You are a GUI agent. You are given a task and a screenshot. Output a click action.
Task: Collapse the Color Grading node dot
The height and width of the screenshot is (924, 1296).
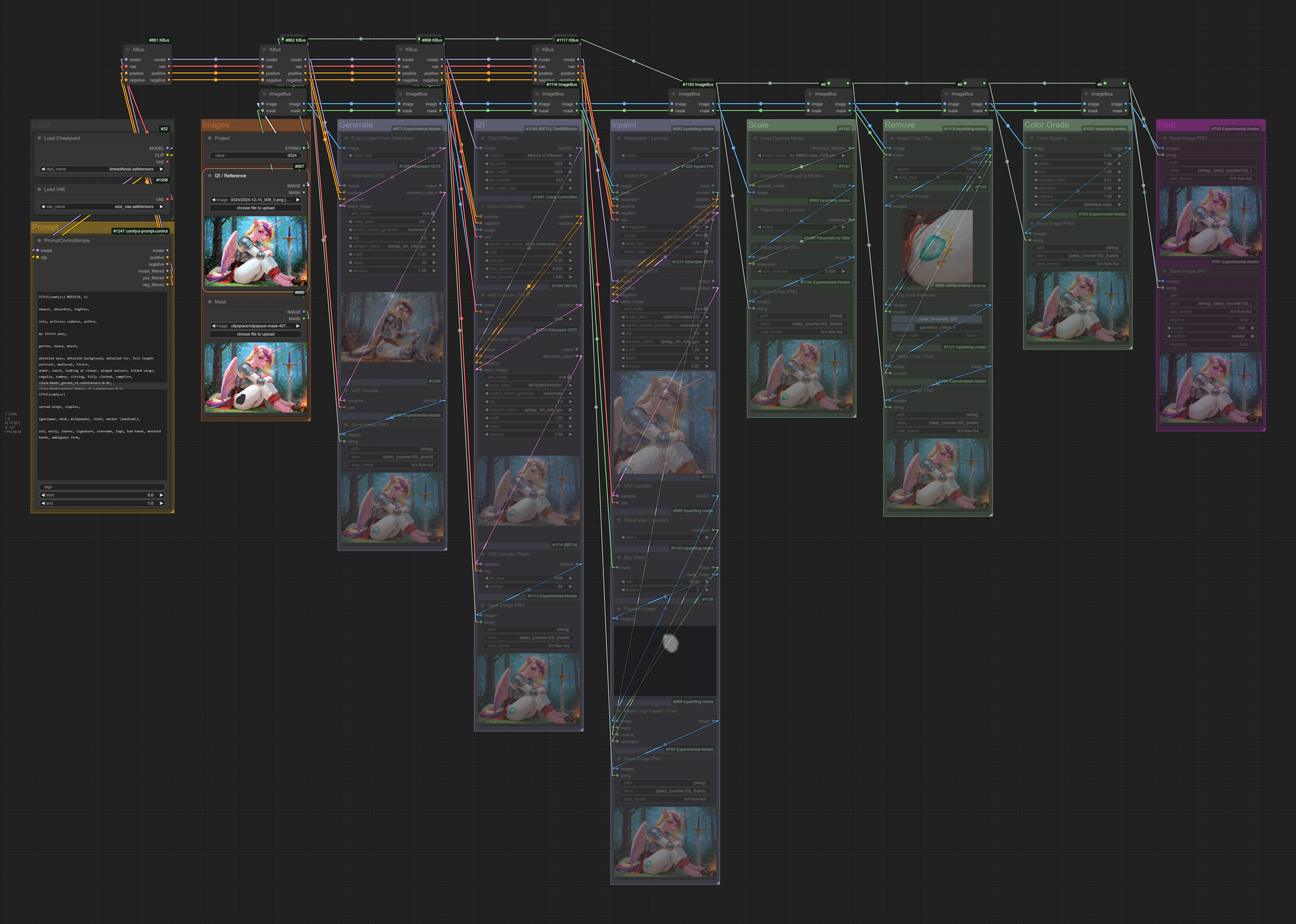(1032, 138)
